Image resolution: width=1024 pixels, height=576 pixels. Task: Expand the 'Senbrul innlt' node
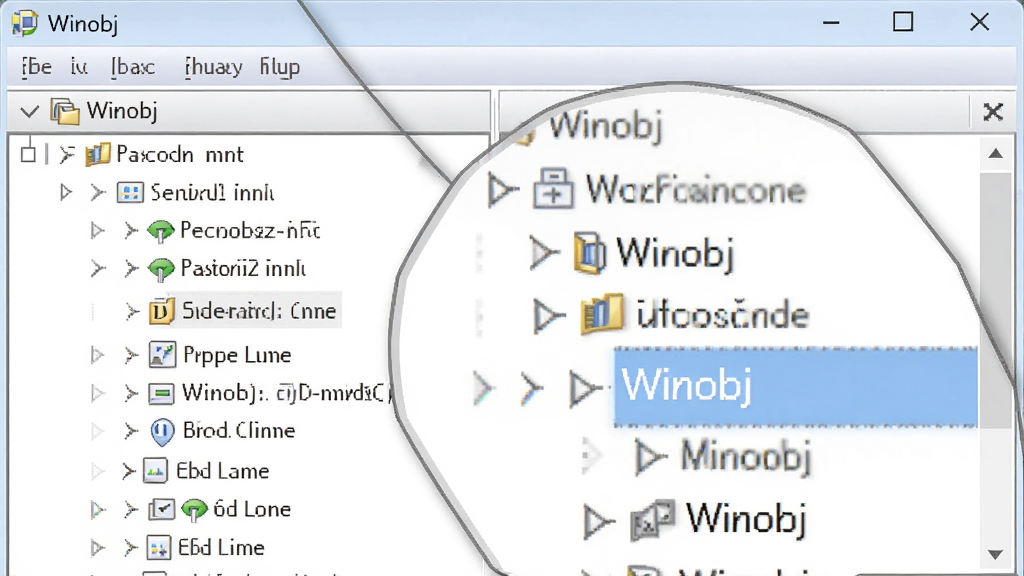click(65, 192)
